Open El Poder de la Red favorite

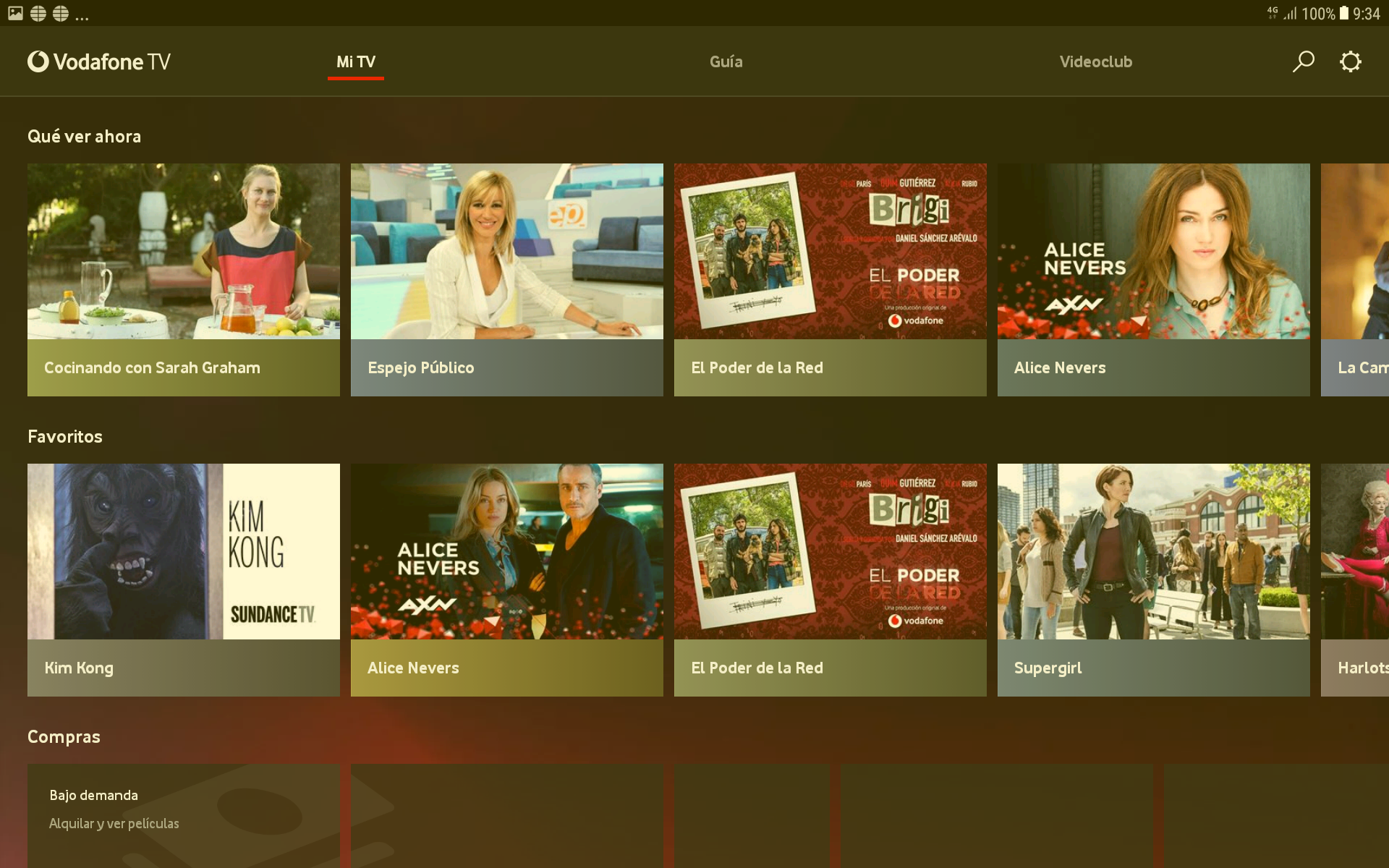tap(830, 579)
